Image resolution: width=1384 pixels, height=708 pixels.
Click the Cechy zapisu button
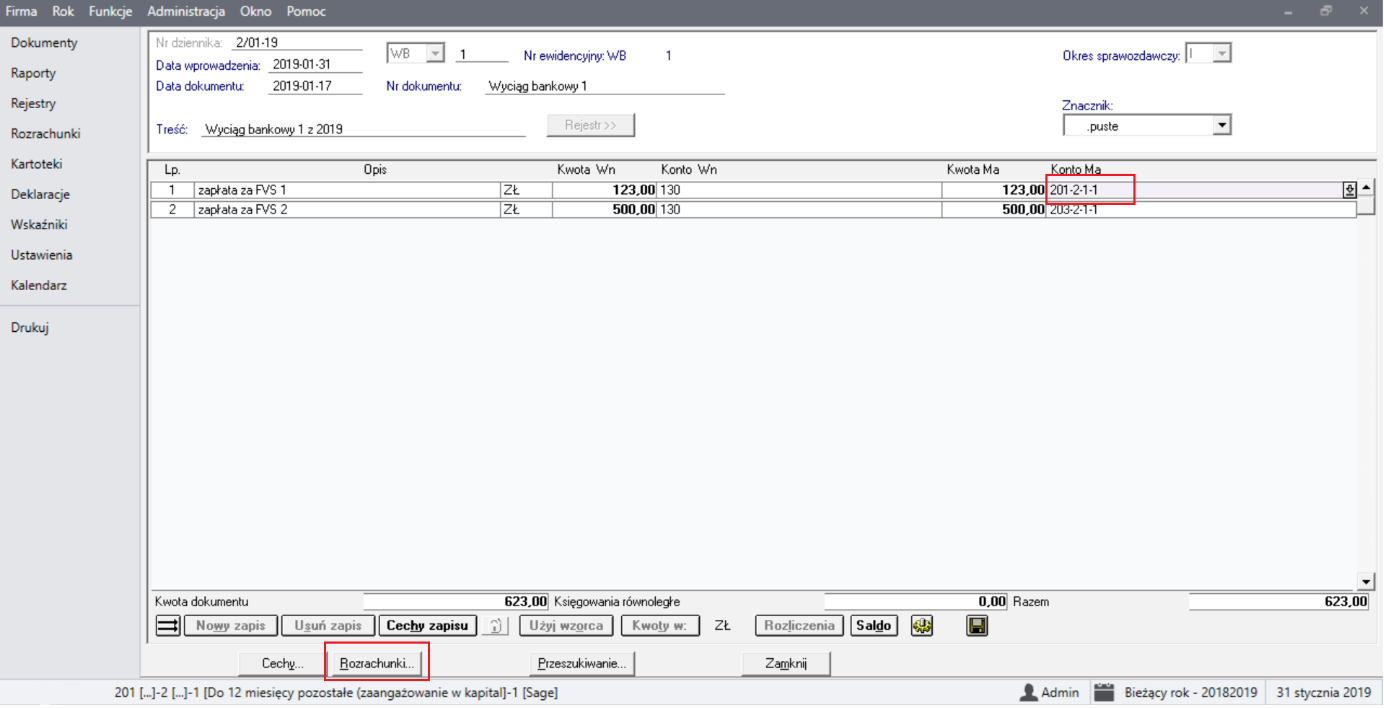pyautogui.click(x=427, y=626)
